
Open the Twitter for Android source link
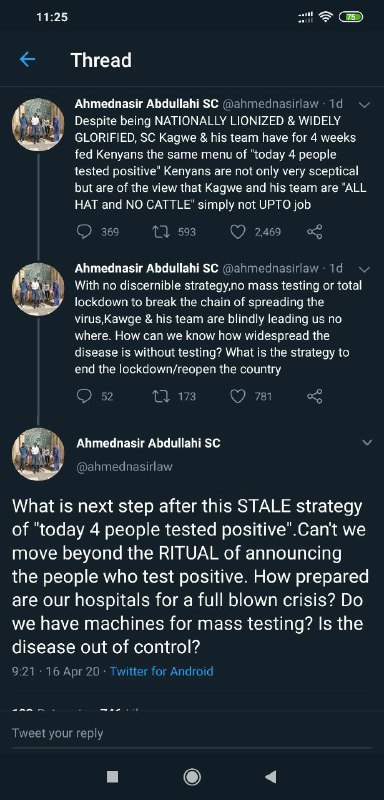point(162,671)
